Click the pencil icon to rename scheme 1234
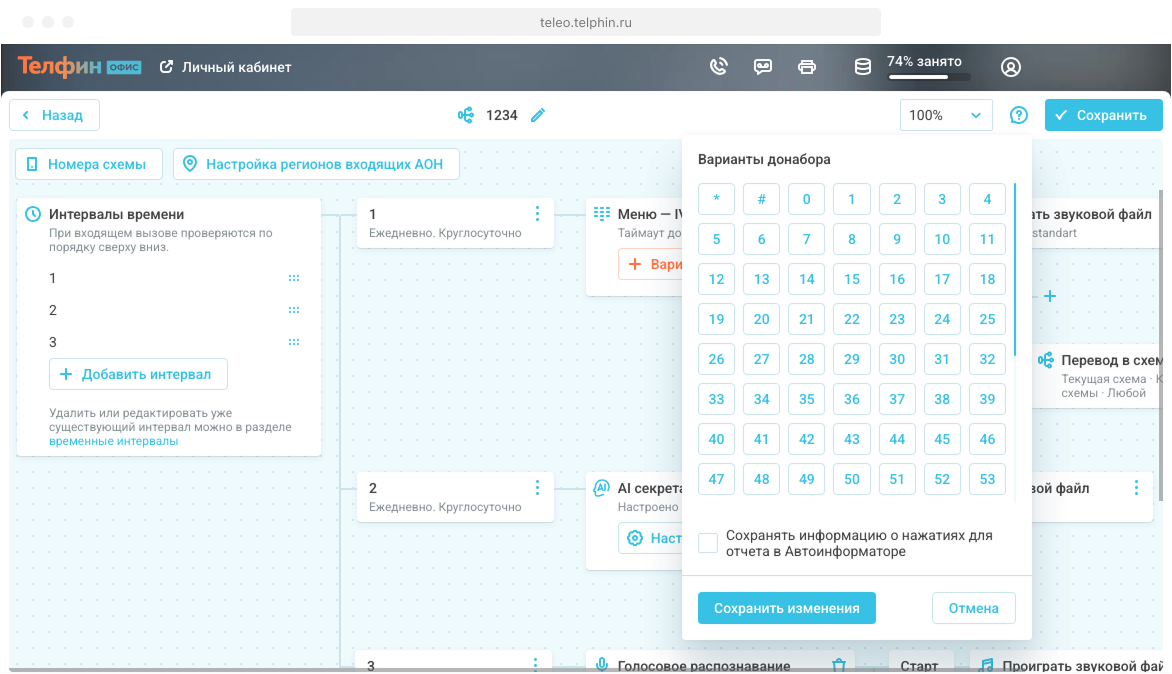The height and width of the screenshot is (674, 1172). pos(538,115)
